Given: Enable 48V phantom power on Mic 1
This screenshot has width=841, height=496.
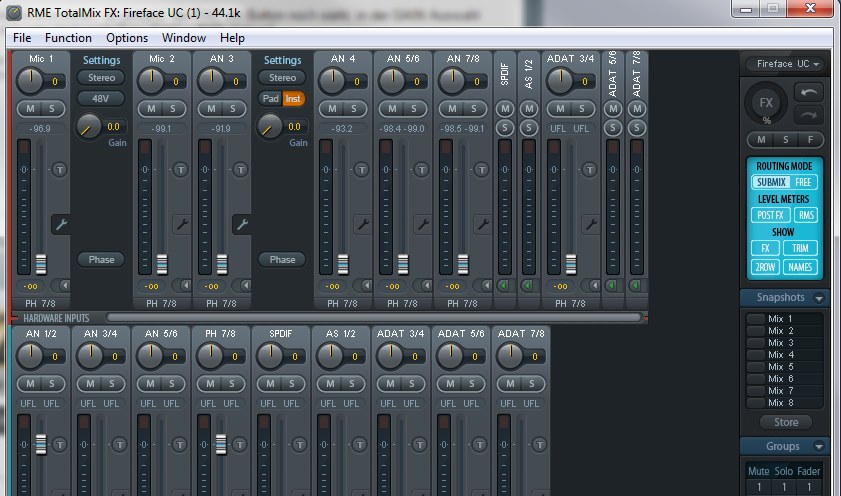Looking at the screenshot, I should pos(101,99).
